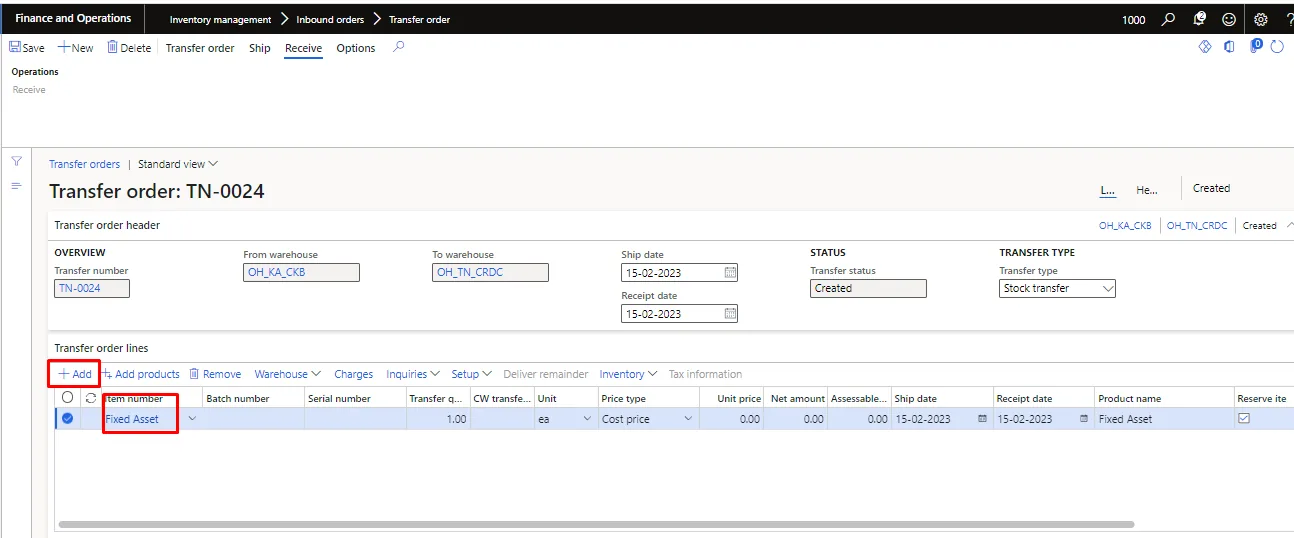The image size is (1294, 538).
Task: Open global search magnifier in top bar
Action: coord(1168,19)
